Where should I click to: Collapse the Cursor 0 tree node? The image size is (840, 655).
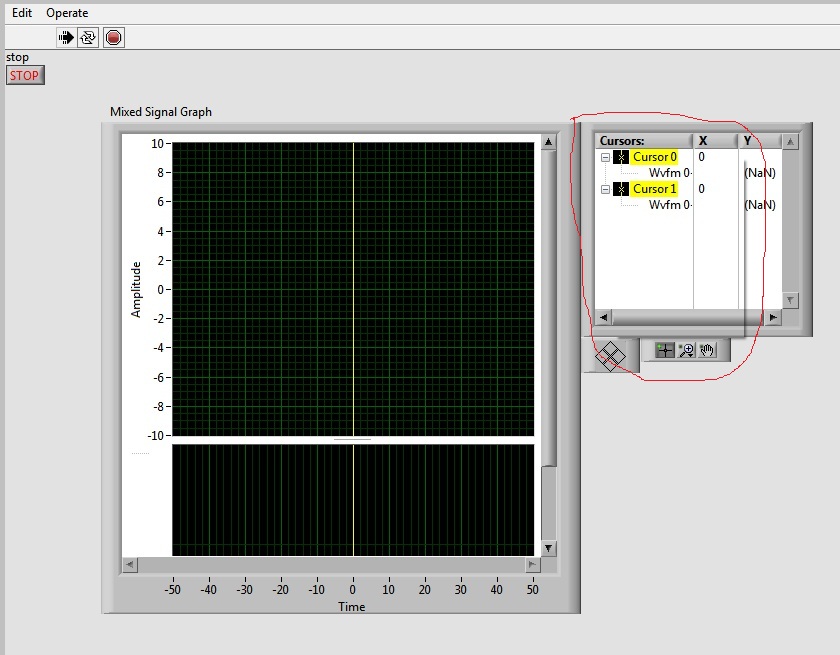point(605,157)
